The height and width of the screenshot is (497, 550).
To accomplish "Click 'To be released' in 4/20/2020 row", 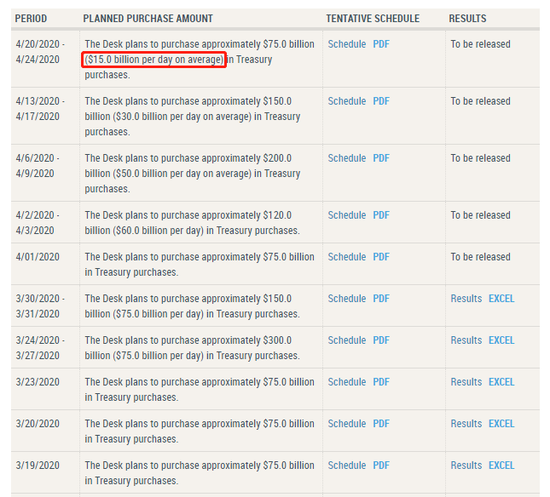I will click(x=480, y=44).
